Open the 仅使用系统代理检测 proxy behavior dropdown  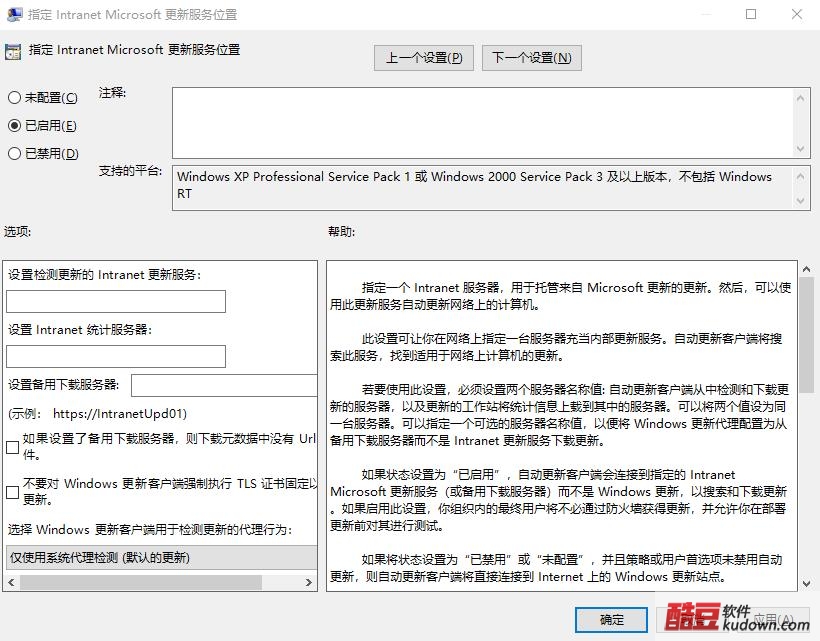click(x=161, y=557)
